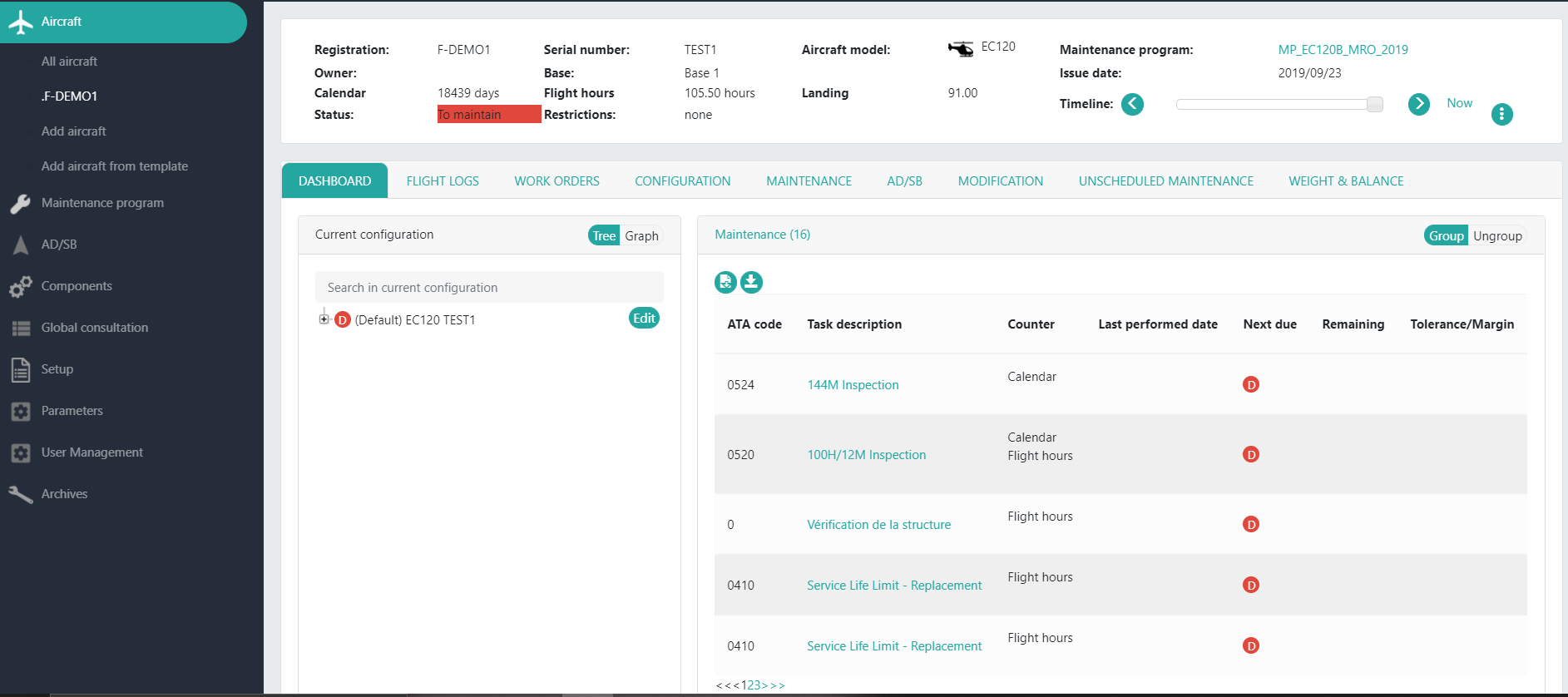The height and width of the screenshot is (697, 1568).
Task: Choose Add aircraft in sidebar
Action: point(73,131)
